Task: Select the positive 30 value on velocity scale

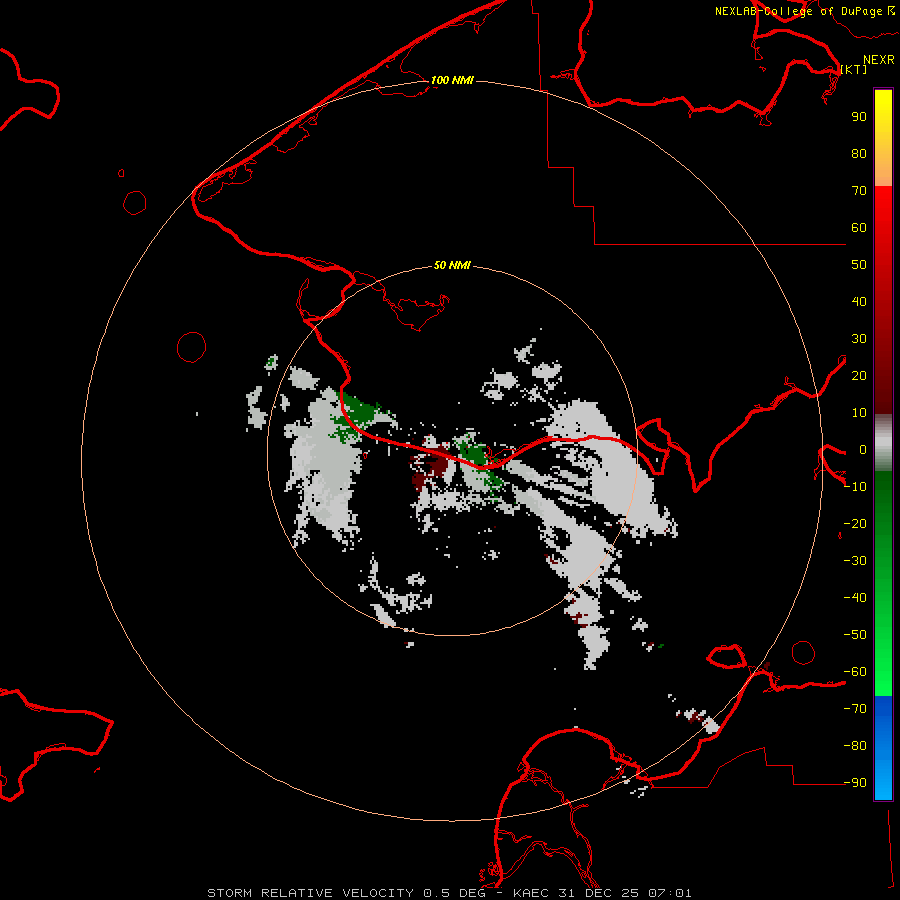Action: [859, 339]
